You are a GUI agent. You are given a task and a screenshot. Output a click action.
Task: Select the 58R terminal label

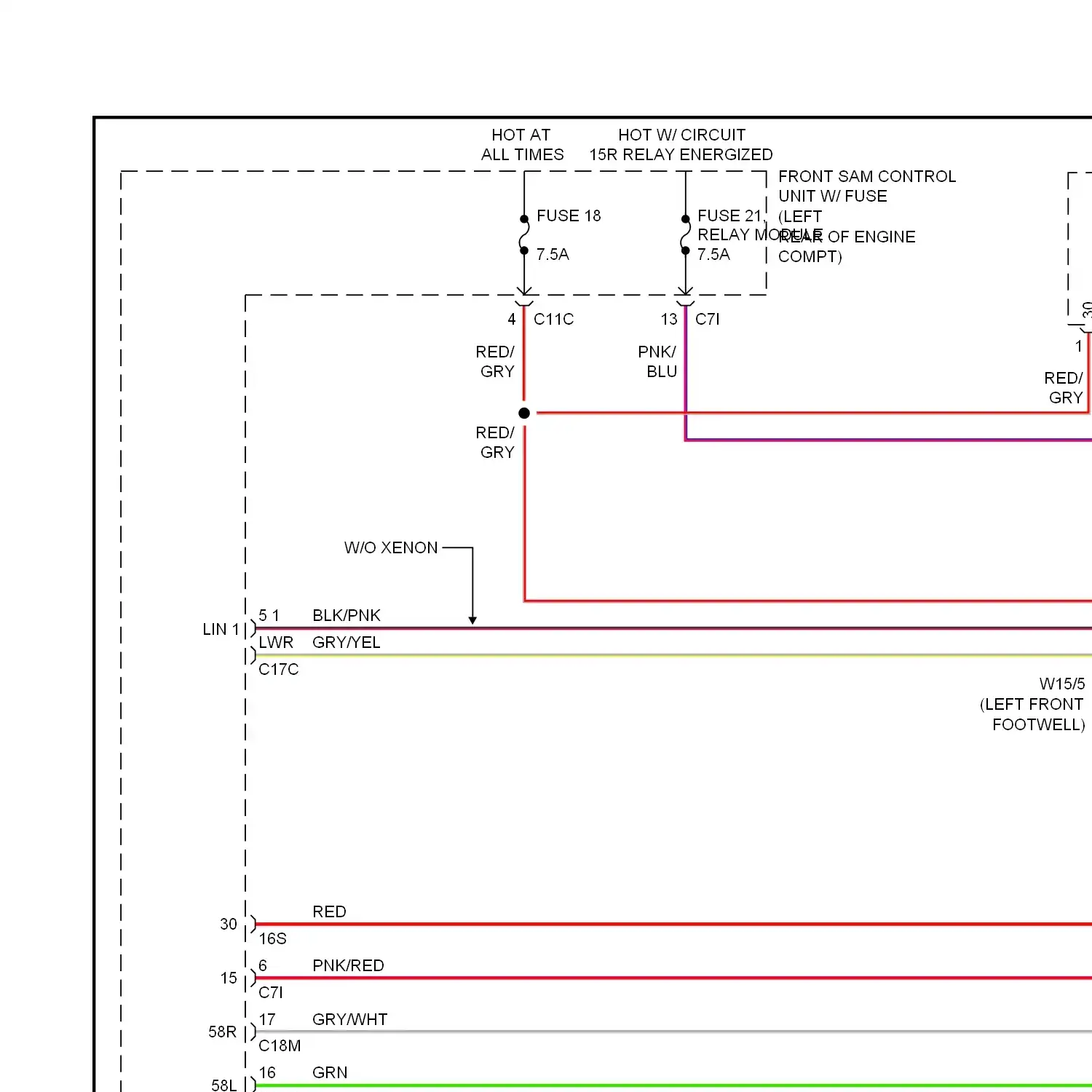[223, 1032]
